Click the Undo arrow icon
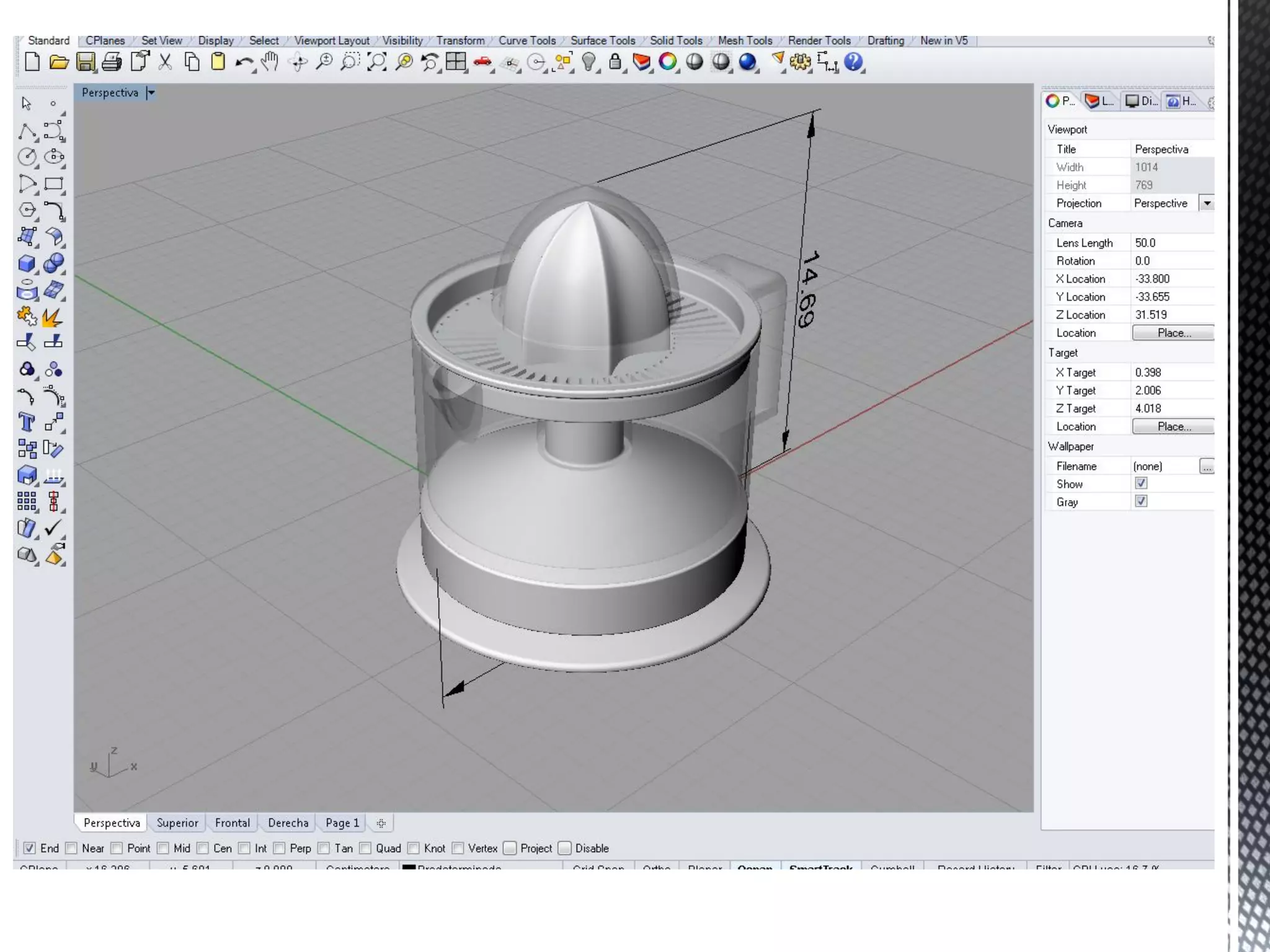This screenshot has height=952, width=1270. click(244, 62)
